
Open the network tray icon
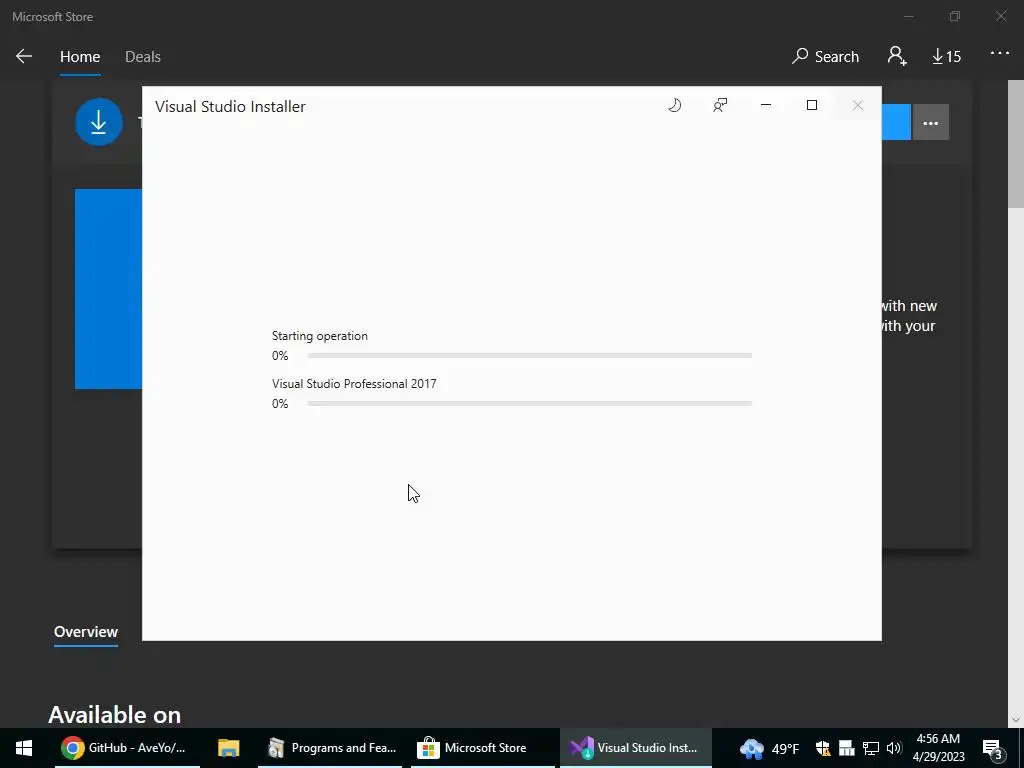[870, 748]
